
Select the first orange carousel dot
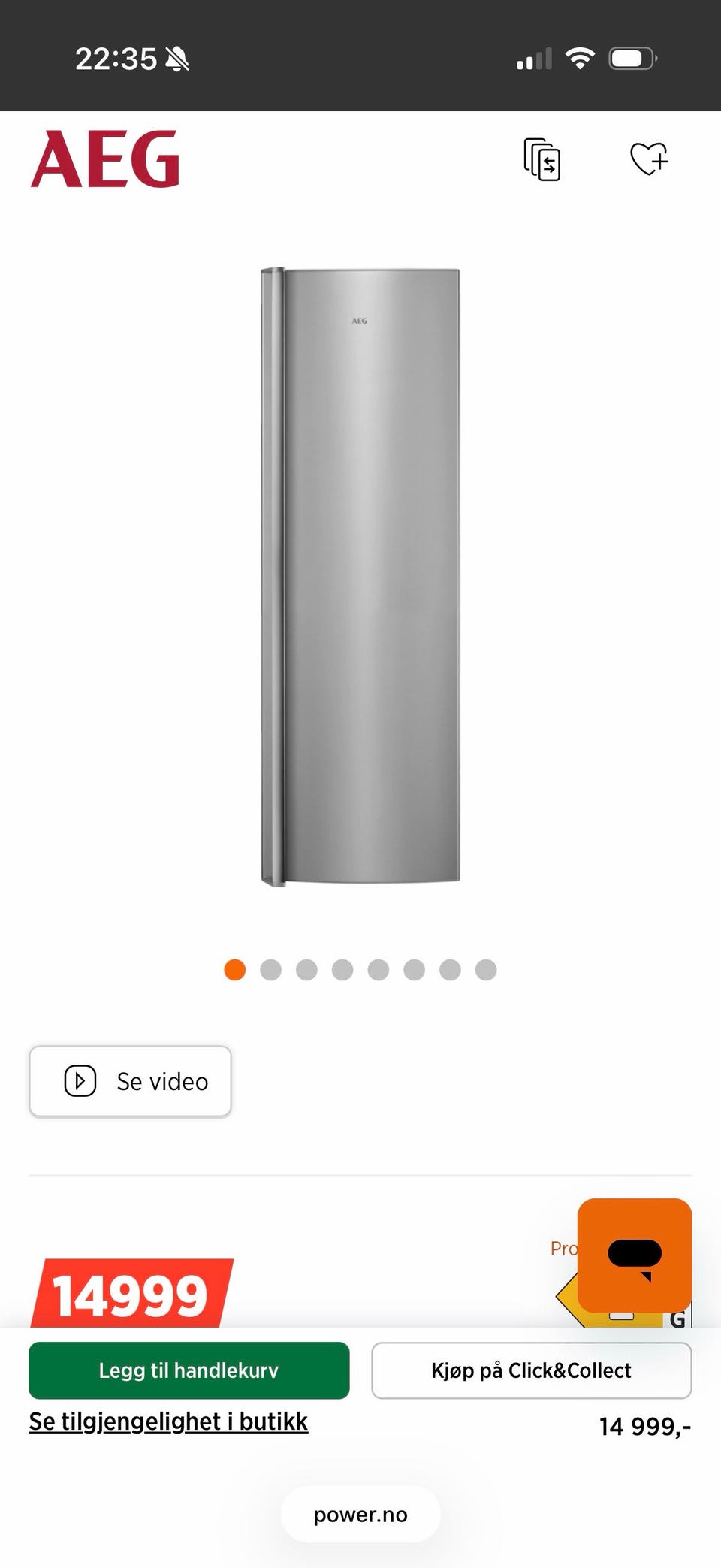tap(235, 970)
